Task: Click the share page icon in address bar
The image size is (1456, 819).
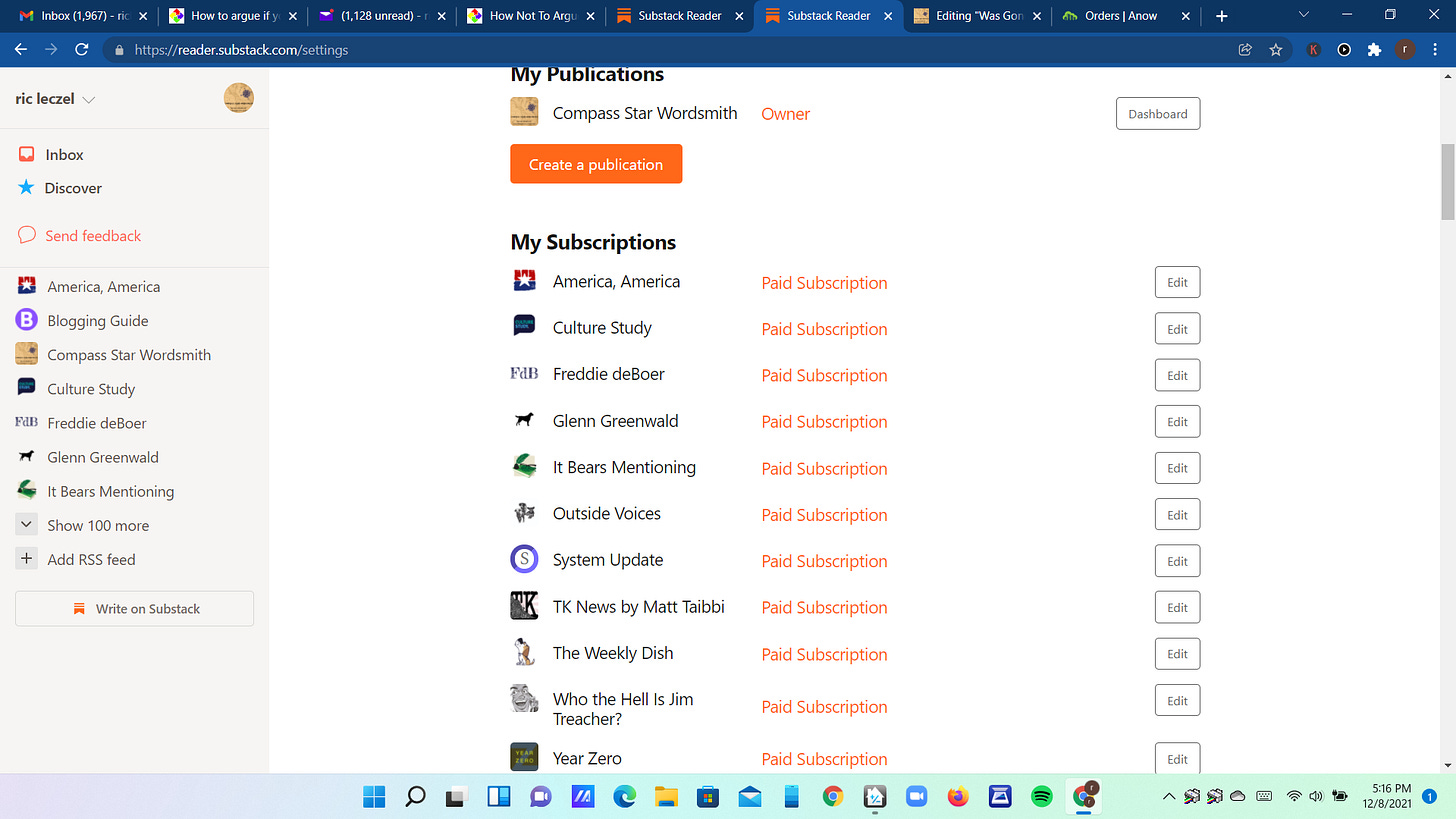Action: tap(1245, 49)
